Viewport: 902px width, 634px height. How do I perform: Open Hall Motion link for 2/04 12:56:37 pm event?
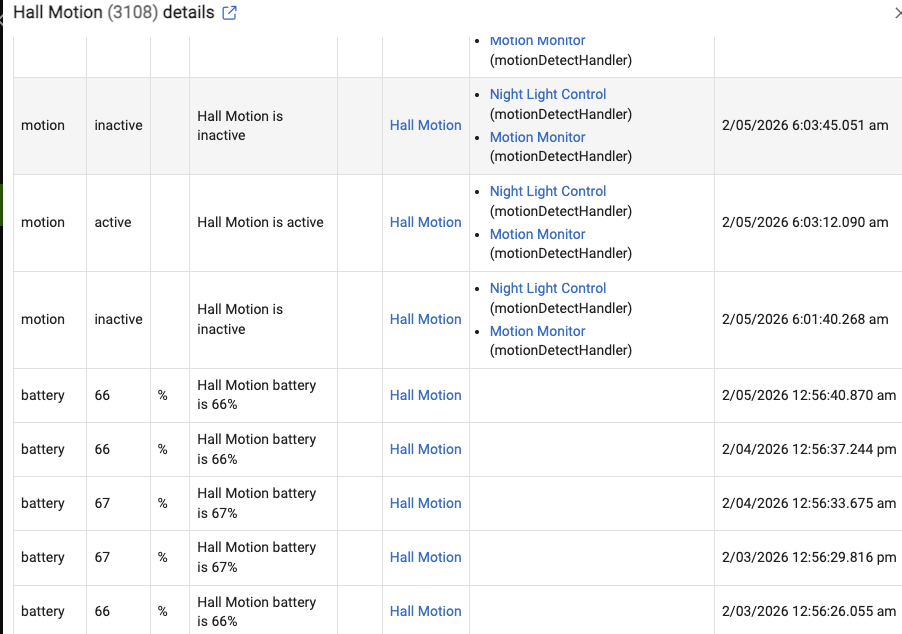point(425,449)
